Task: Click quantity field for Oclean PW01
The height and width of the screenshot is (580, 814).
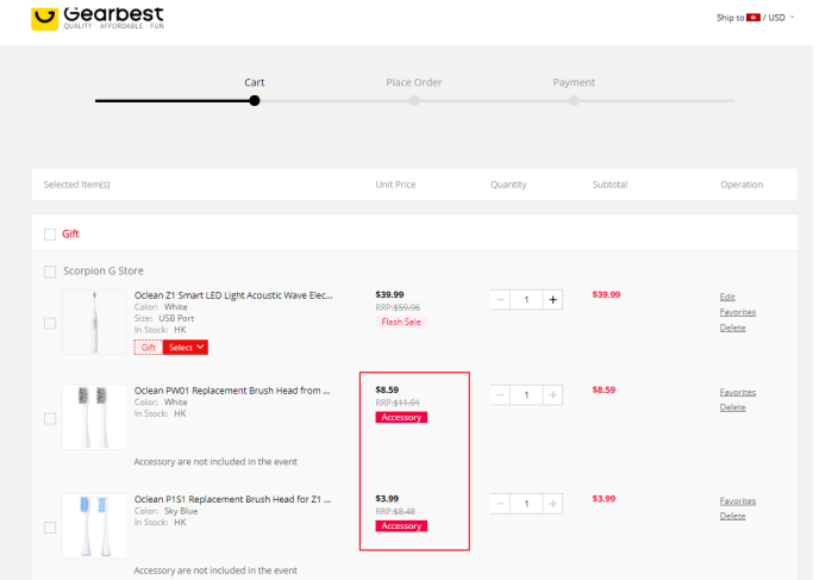Action: click(x=526, y=395)
